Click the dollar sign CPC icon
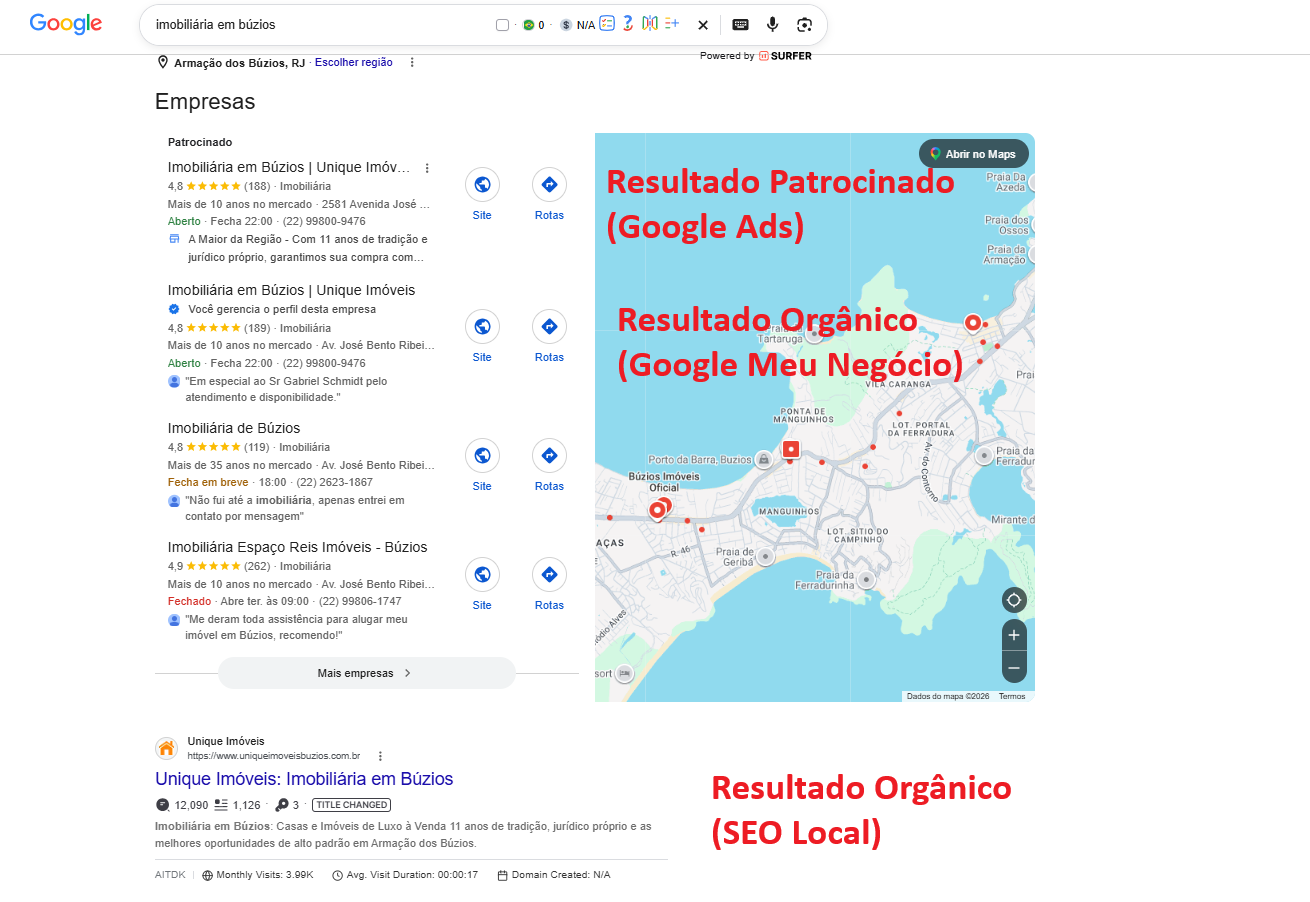This screenshot has width=1310, height=902. coord(566,25)
